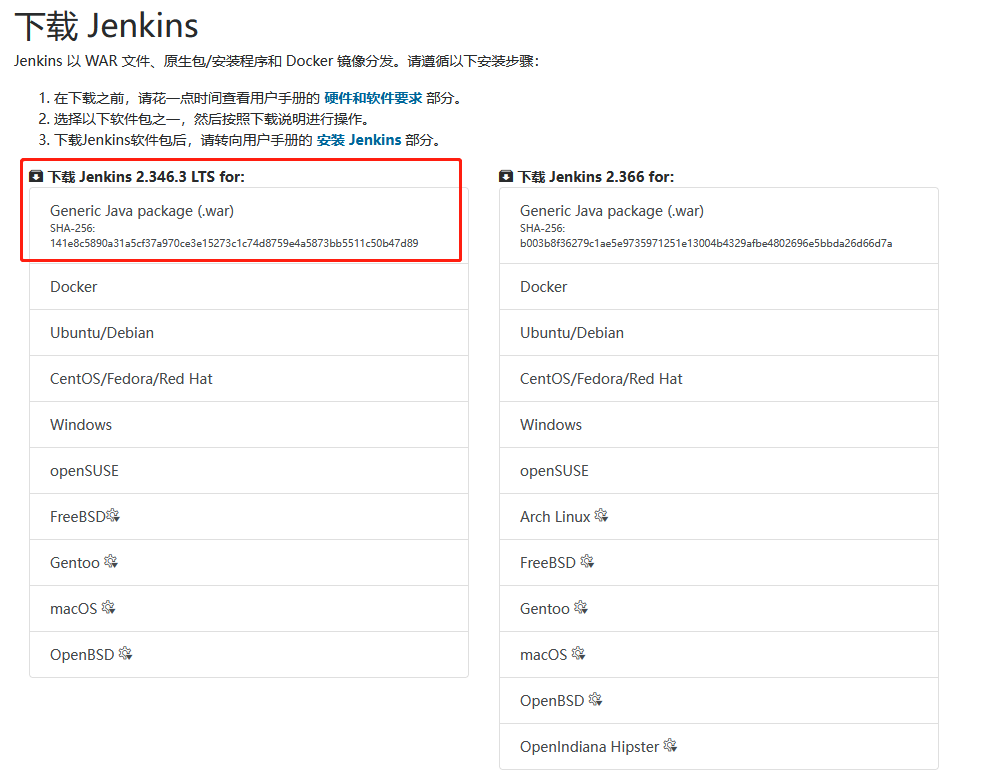The height and width of the screenshot is (773, 993).
Task: Click the gear icon next to LTS FreeBSD
Action: pyautogui.click(x=113, y=515)
